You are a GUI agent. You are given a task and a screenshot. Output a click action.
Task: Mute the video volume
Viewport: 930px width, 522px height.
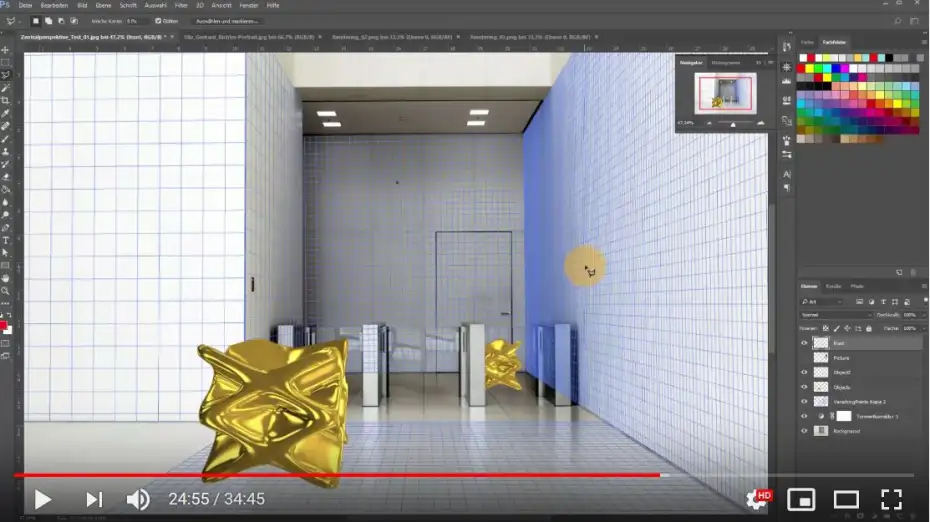pyautogui.click(x=138, y=499)
